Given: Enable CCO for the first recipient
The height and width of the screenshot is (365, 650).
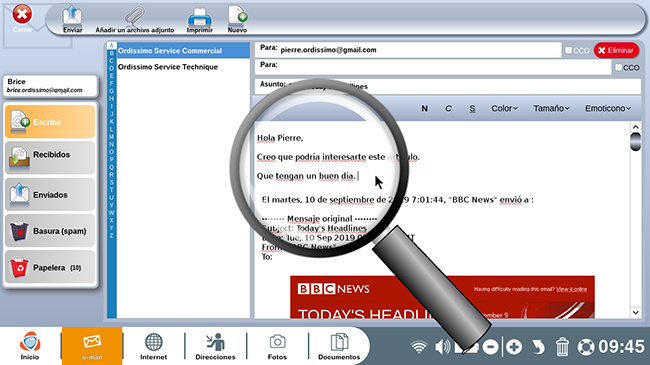Looking at the screenshot, I should 569,50.
